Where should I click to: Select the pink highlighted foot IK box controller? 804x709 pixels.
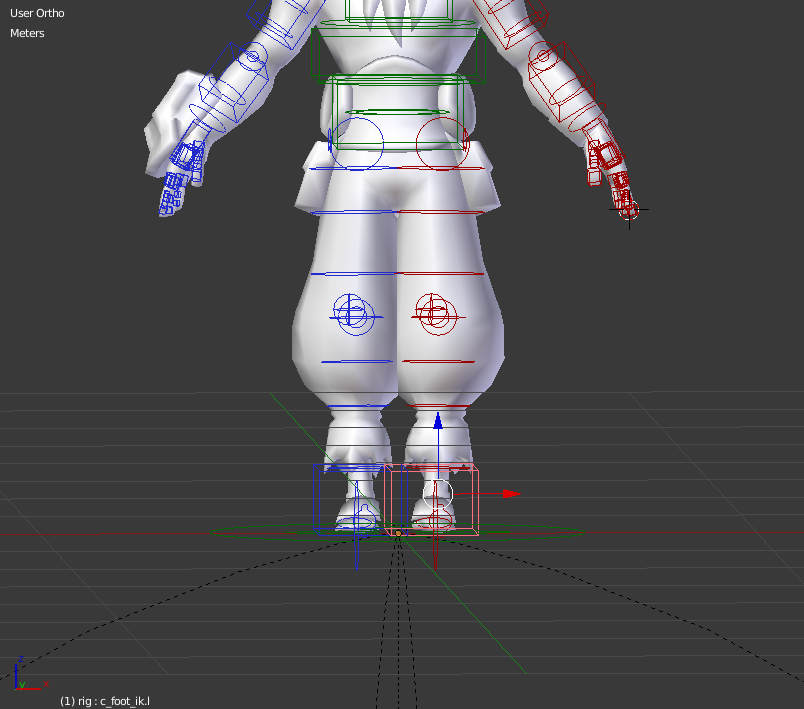(x=432, y=500)
